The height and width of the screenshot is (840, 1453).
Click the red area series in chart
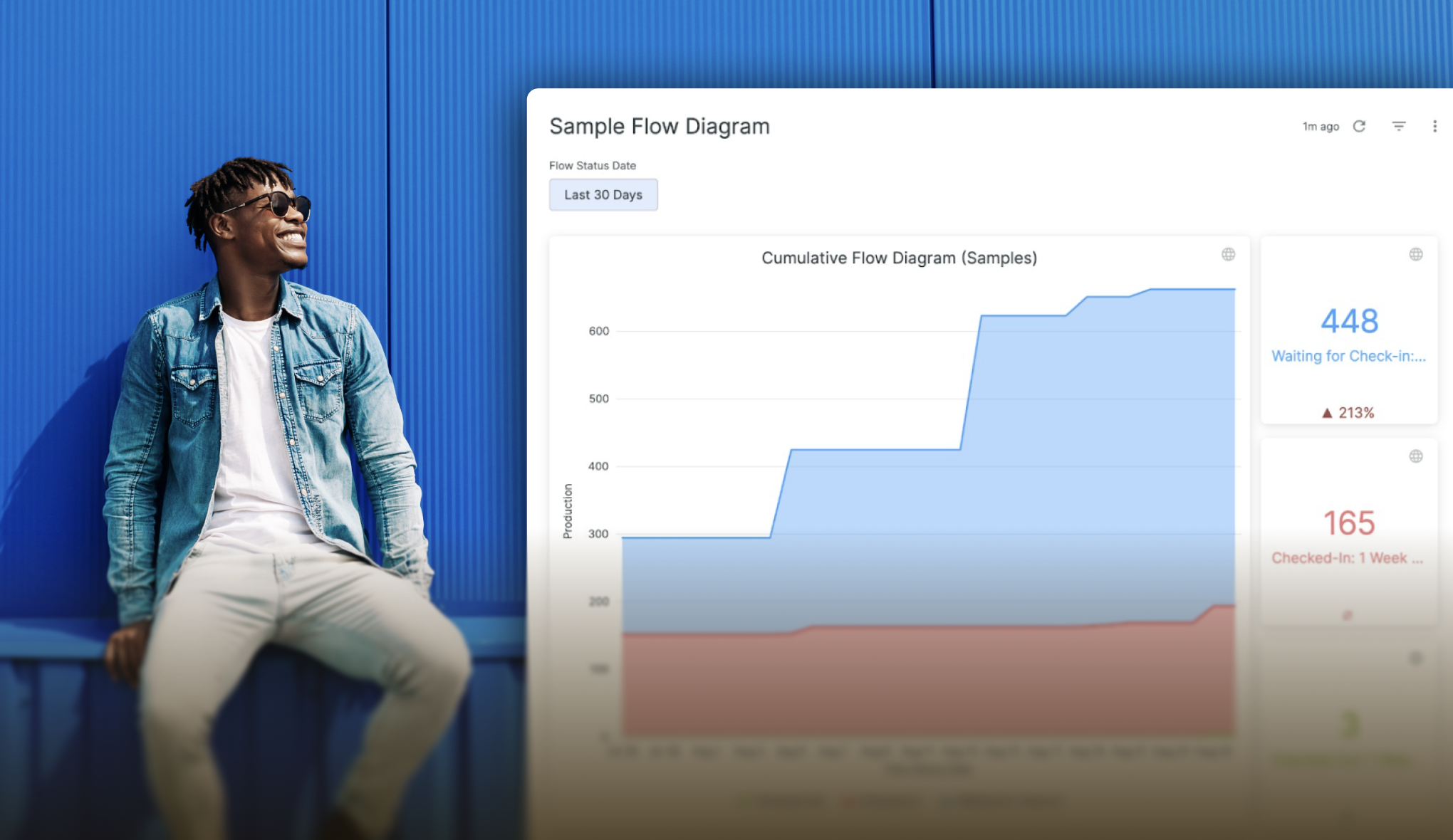[x=926, y=683]
